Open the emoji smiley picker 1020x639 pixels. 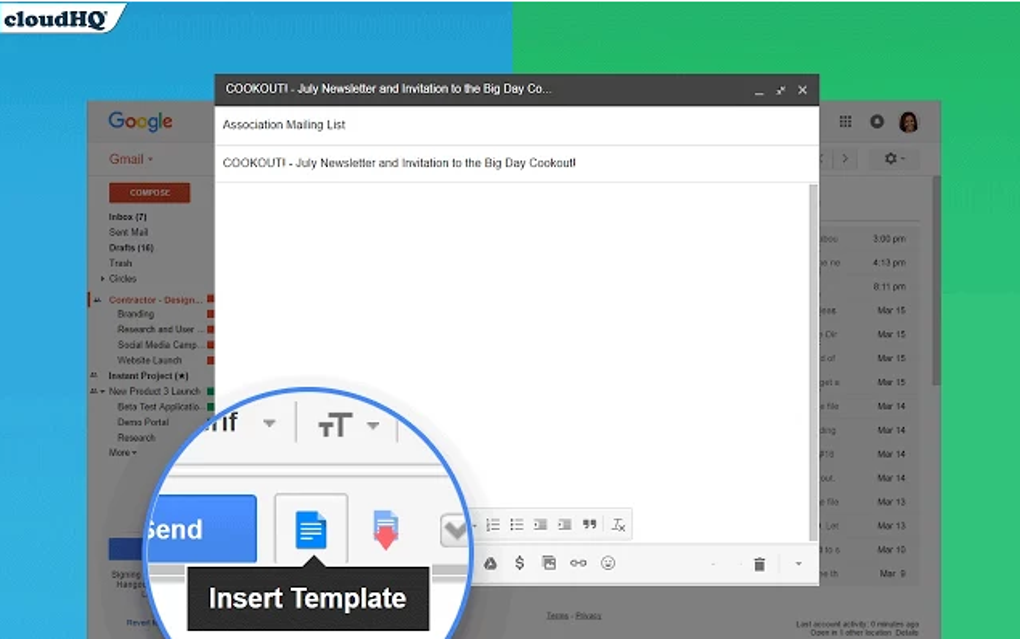[608, 564]
